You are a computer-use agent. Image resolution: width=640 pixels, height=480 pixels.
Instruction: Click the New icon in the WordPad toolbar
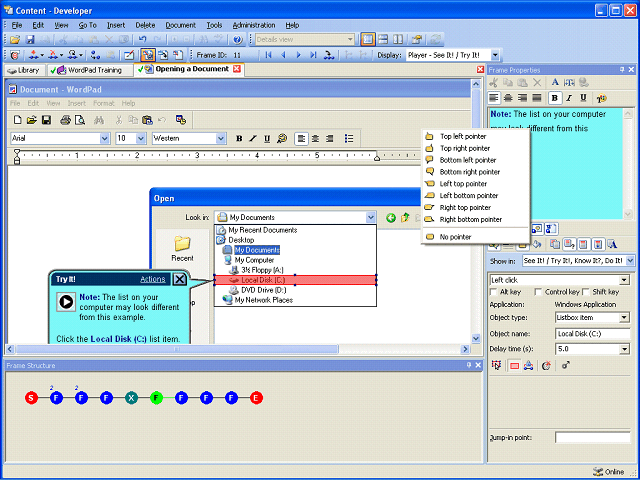click(17, 120)
